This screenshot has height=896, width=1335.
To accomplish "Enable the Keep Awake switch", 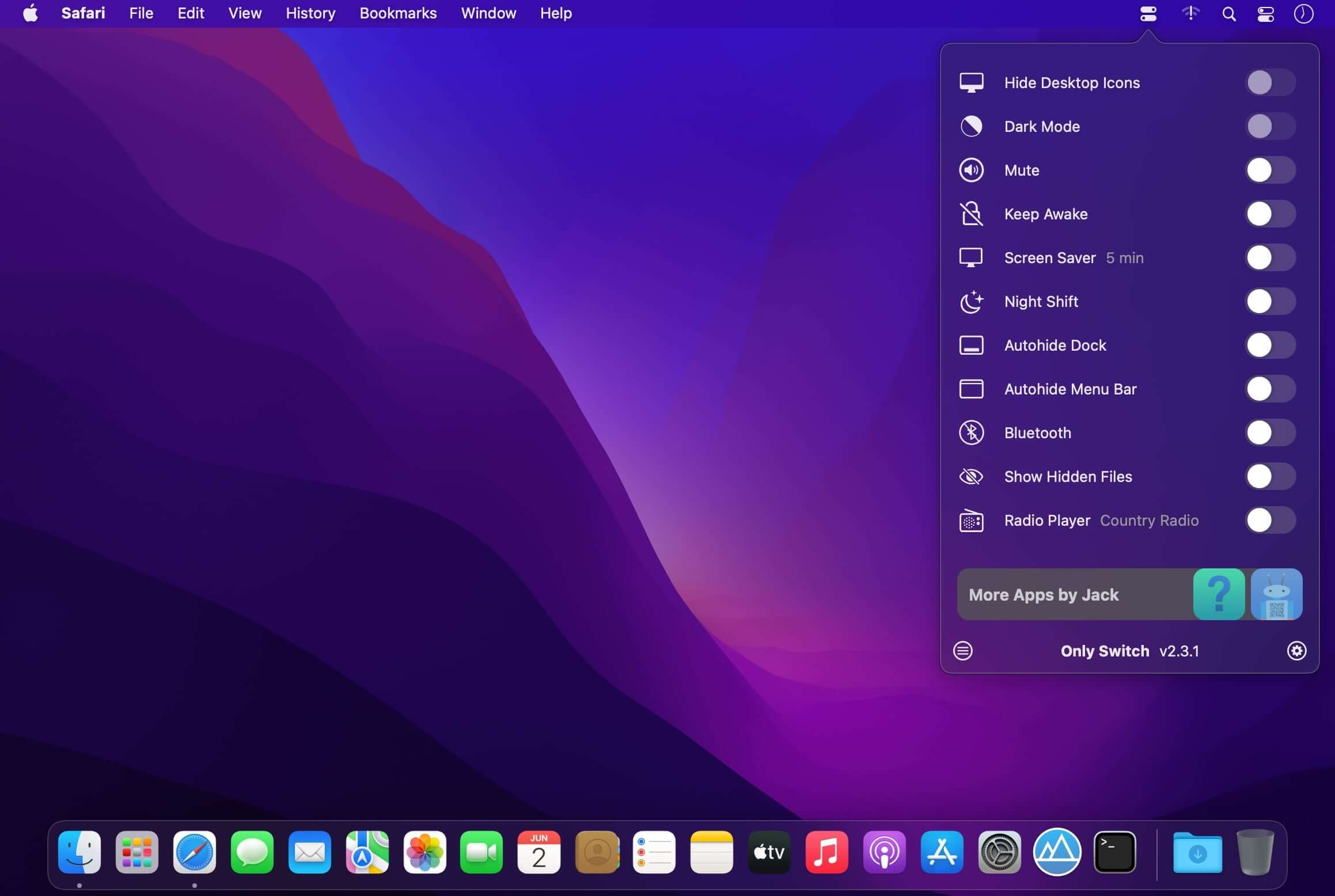I will click(1270, 214).
